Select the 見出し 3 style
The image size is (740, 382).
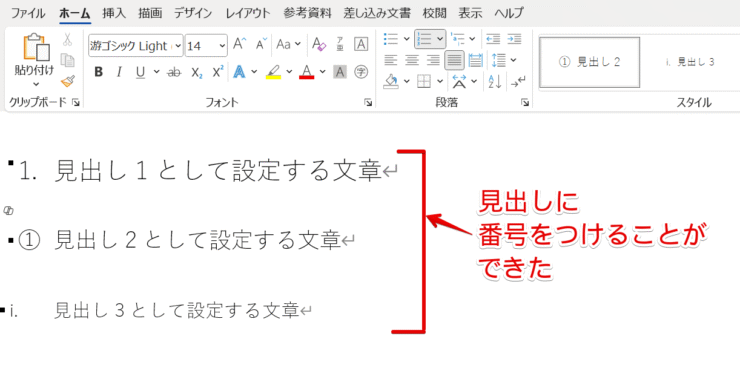coord(690,62)
